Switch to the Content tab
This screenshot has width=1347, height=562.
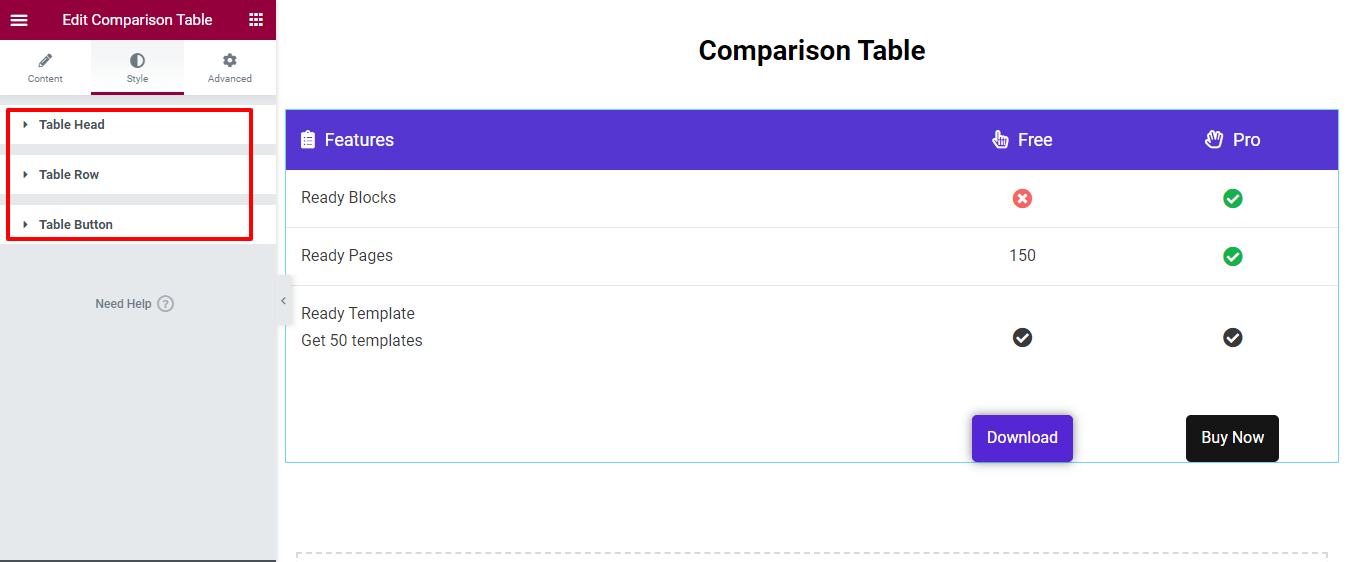point(45,68)
